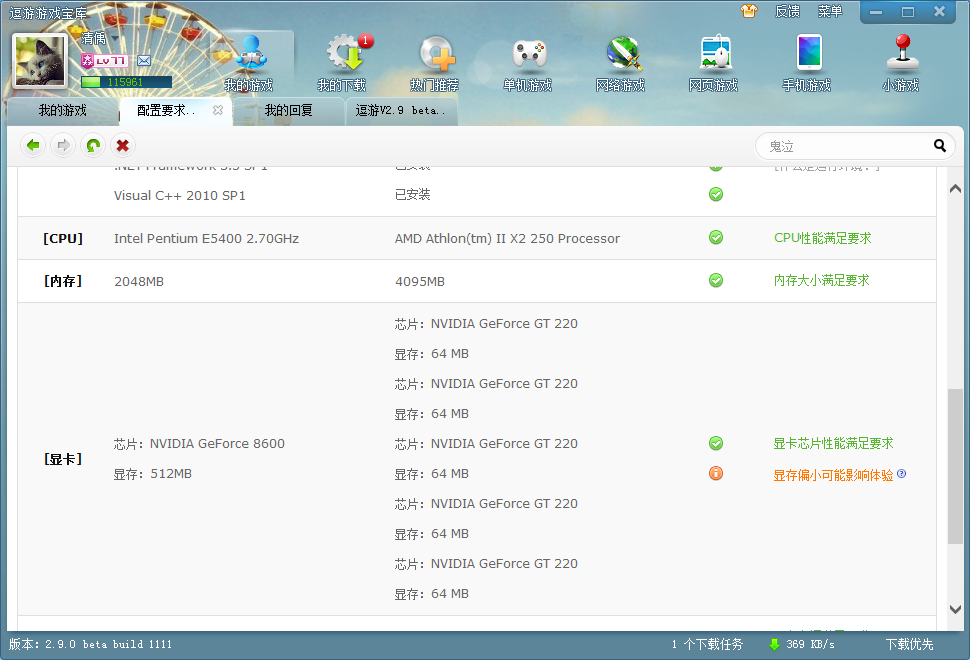Open the 菜单 menu
Image resolution: width=970 pixels, height=660 pixels.
(x=830, y=11)
